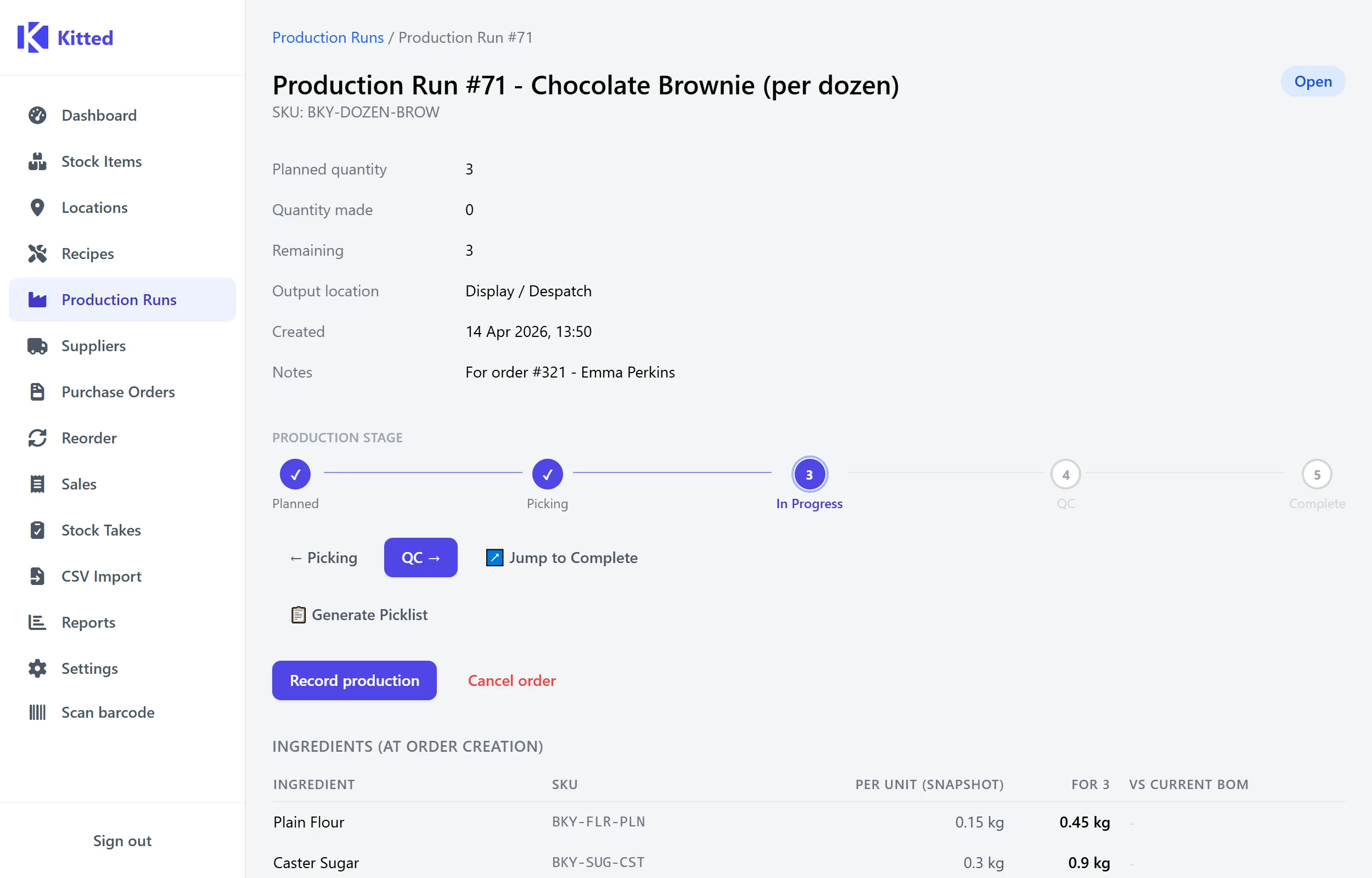Open the Production Runs breadcrumb link
Screen dimensions: 1372x878
pos(328,37)
